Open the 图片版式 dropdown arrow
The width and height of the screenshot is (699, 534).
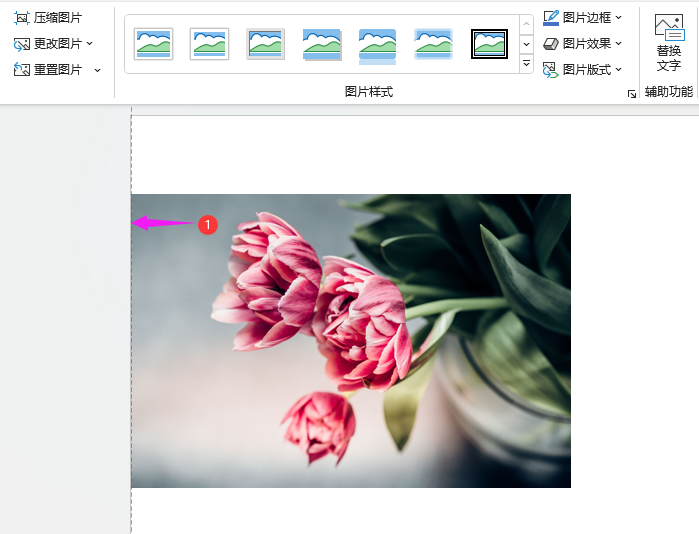coord(619,70)
